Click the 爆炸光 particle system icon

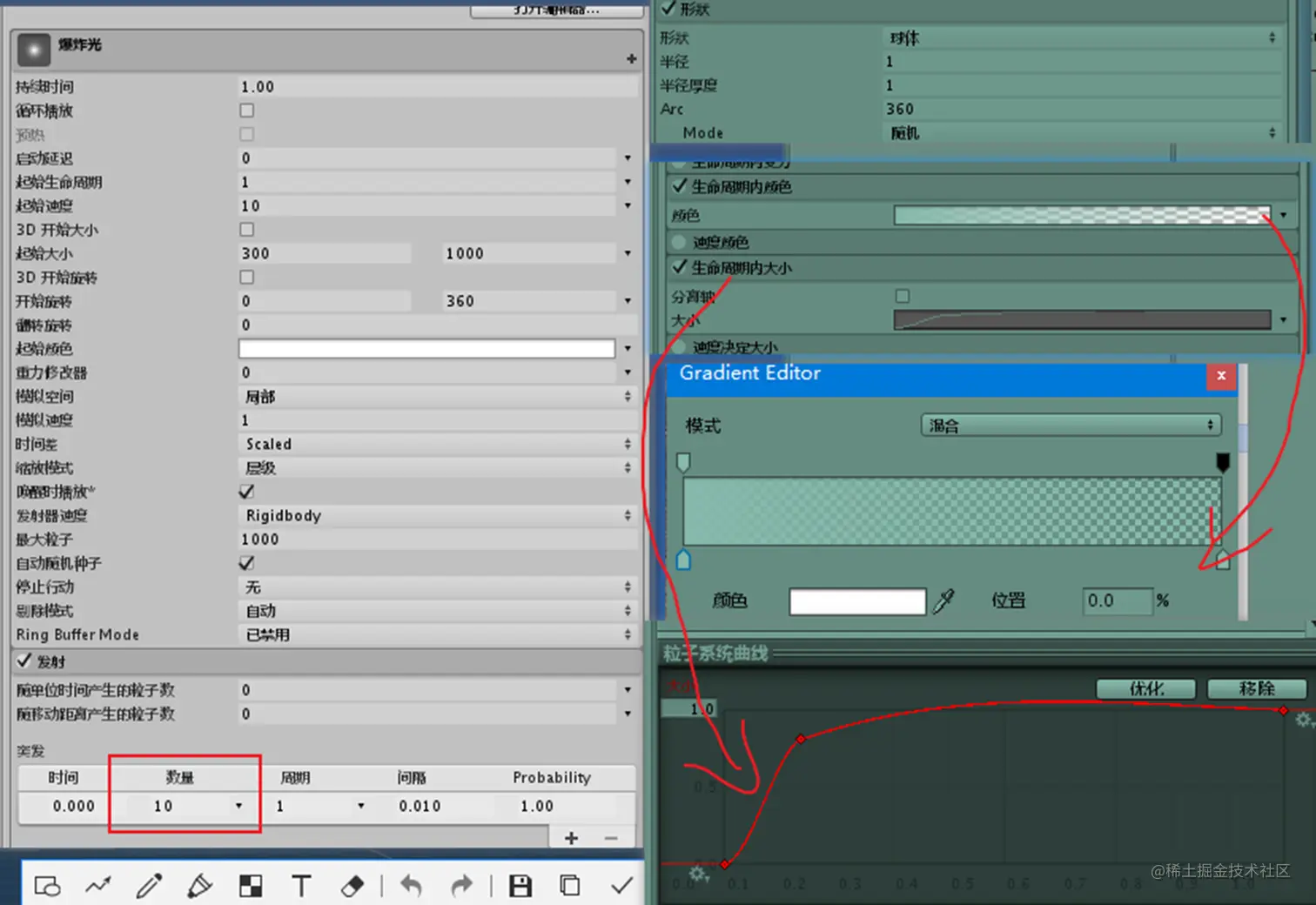34,50
